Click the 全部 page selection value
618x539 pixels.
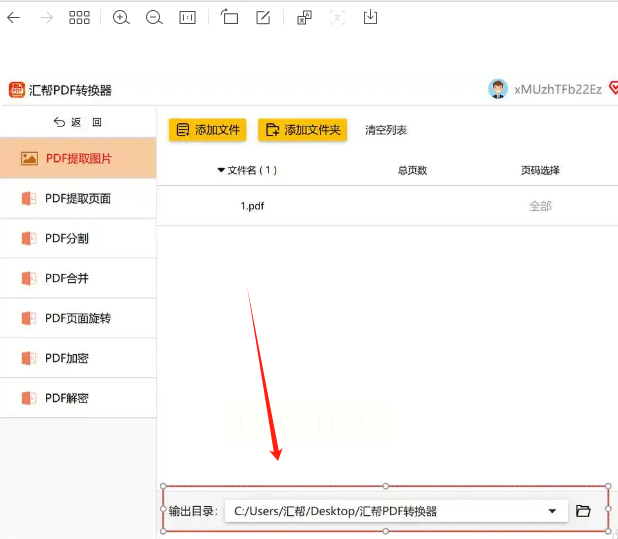point(540,206)
